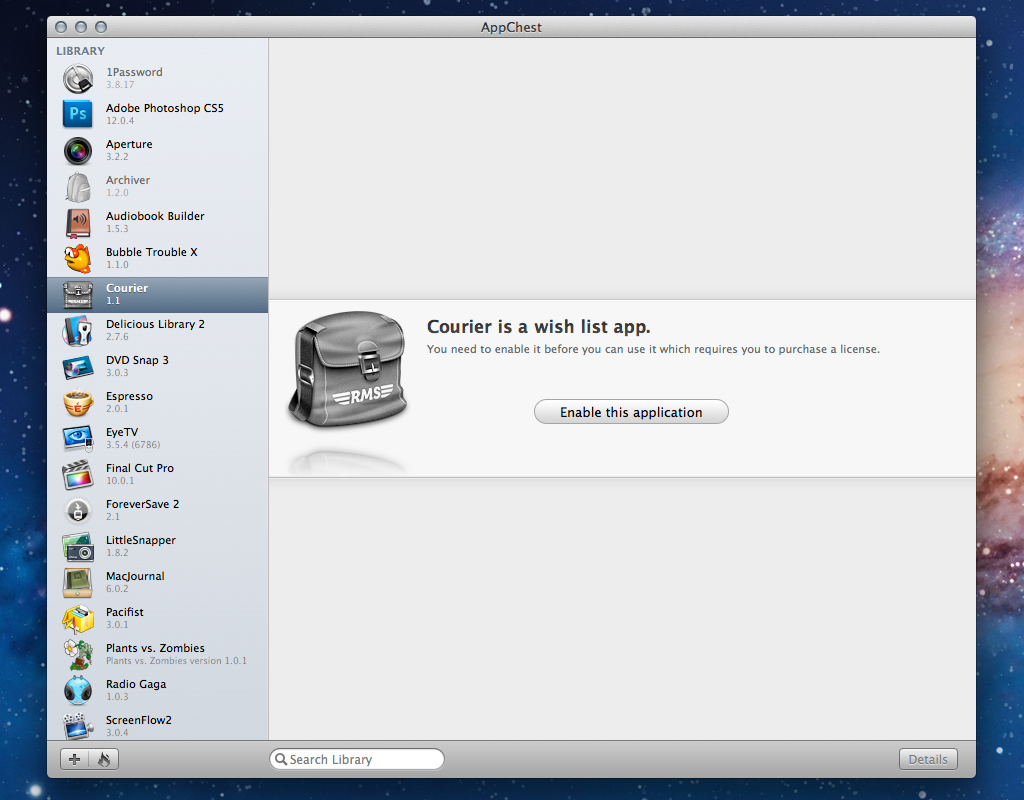Focus the Search Library field
1024x800 pixels.
(x=357, y=759)
